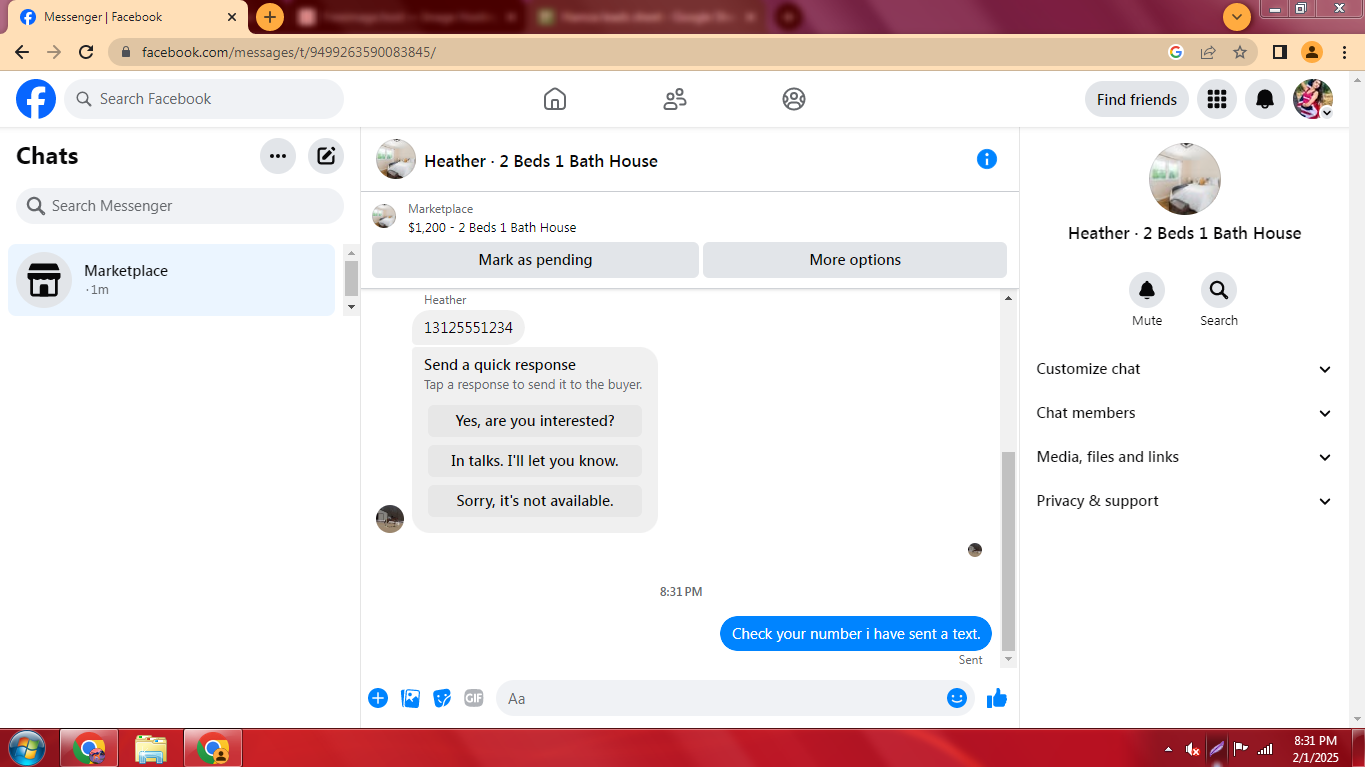Click muted volume icon in system tray

(1192, 748)
